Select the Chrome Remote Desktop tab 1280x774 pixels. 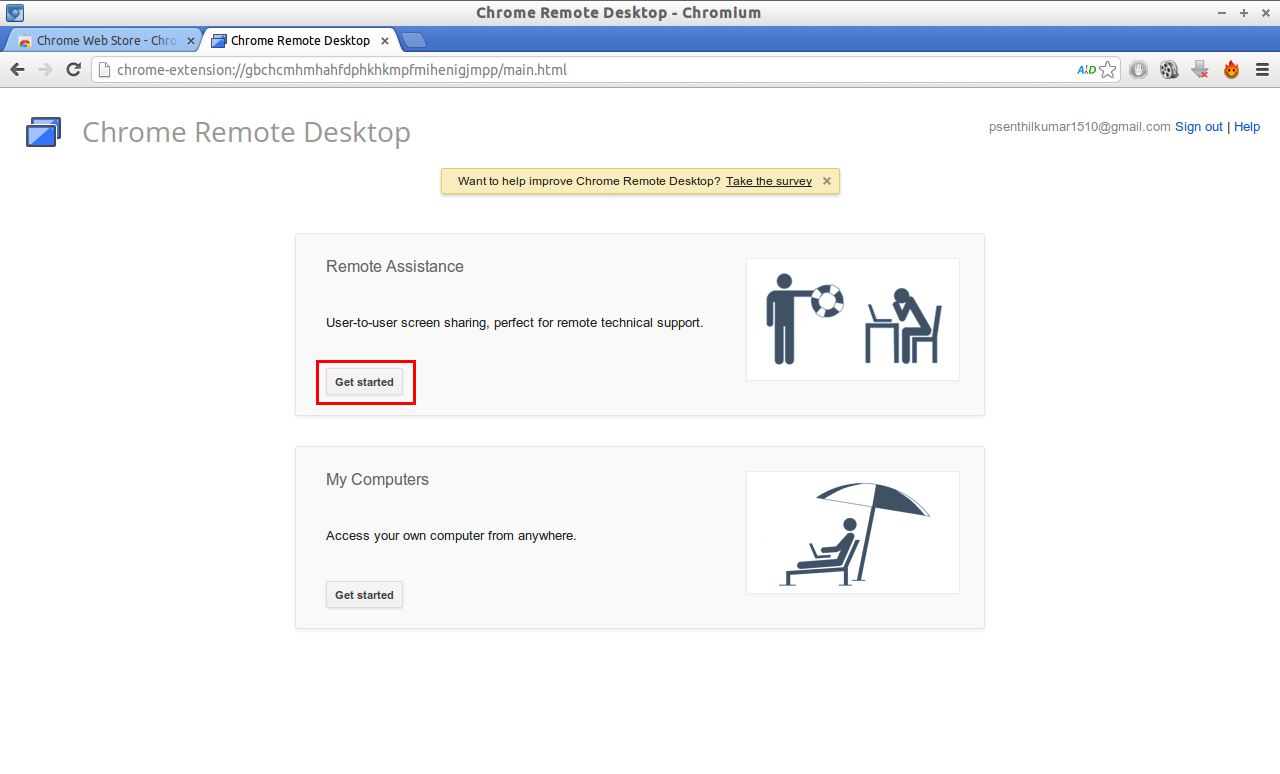300,41
